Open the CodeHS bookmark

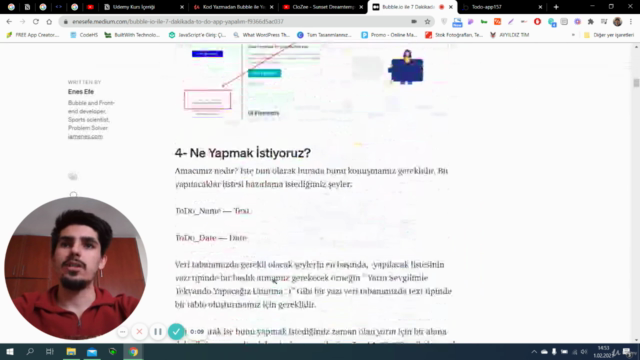pyautogui.click(x=84, y=35)
